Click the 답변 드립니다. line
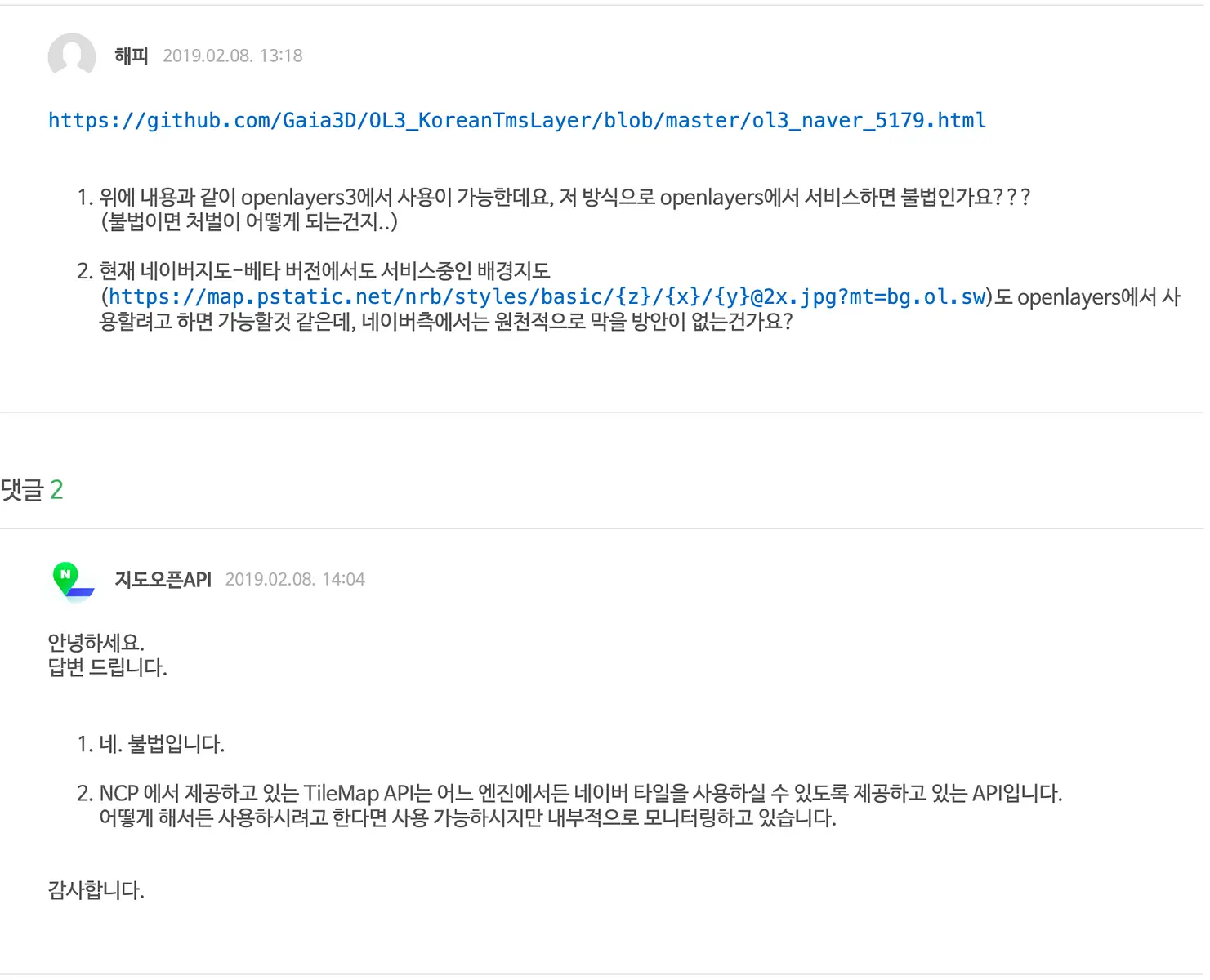1210x980 pixels. click(108, 667)
